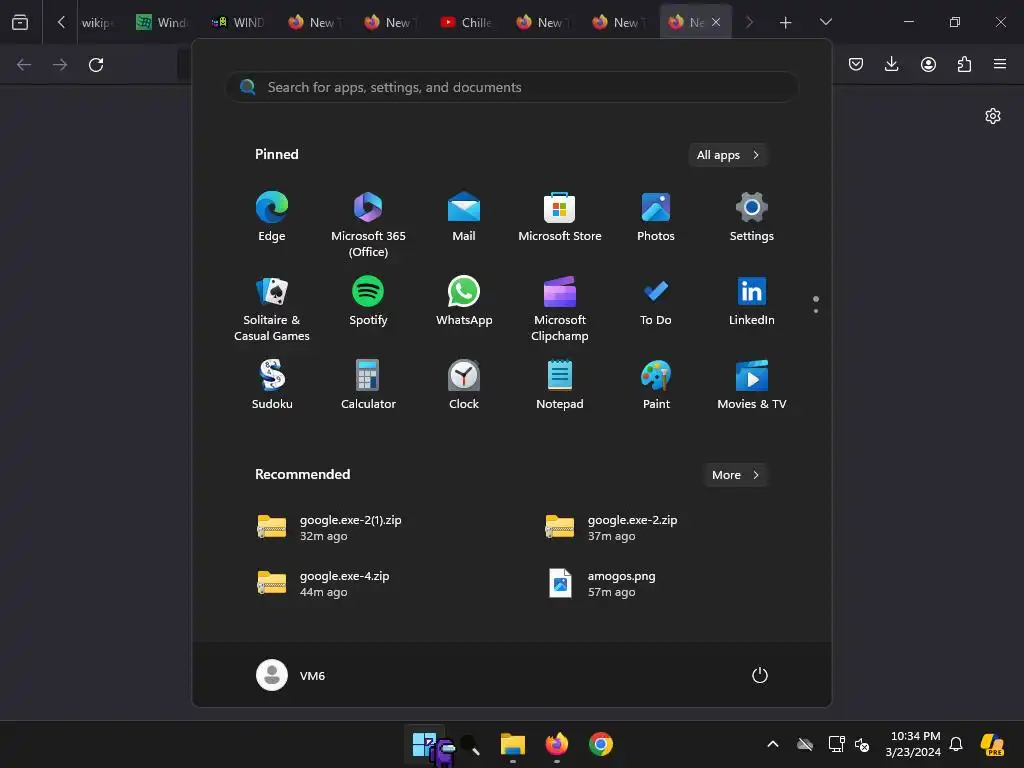Open Google Chrome from the taskbar

601,744
